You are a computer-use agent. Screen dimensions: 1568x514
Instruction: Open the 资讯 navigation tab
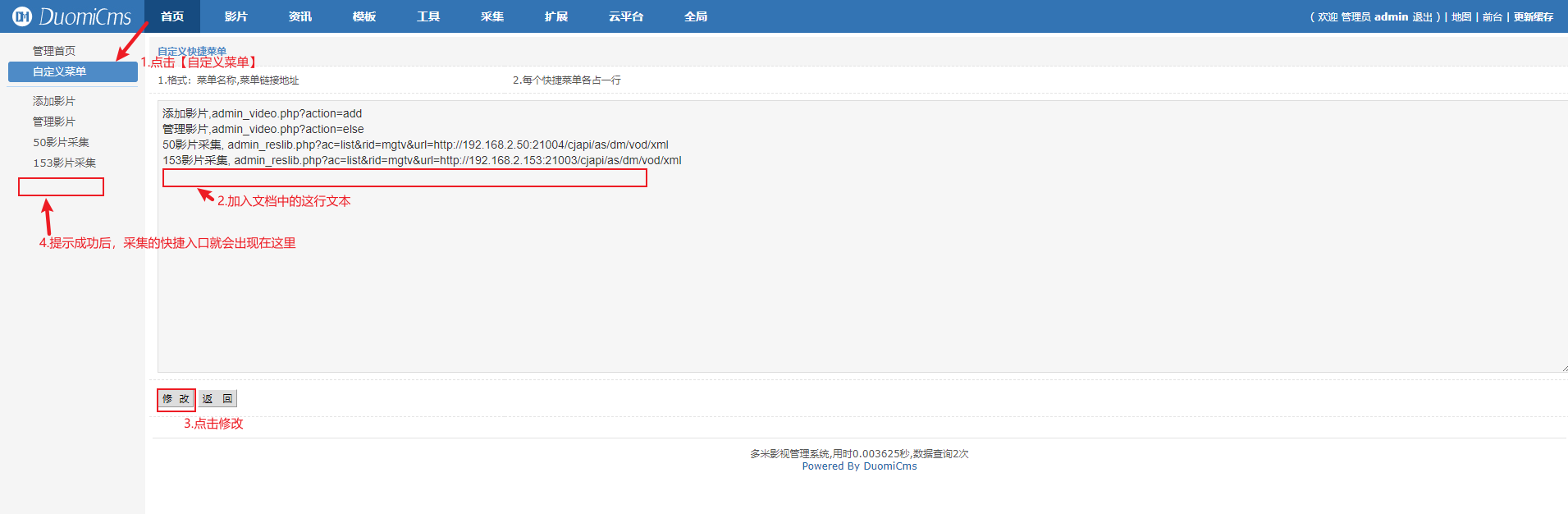300,16
